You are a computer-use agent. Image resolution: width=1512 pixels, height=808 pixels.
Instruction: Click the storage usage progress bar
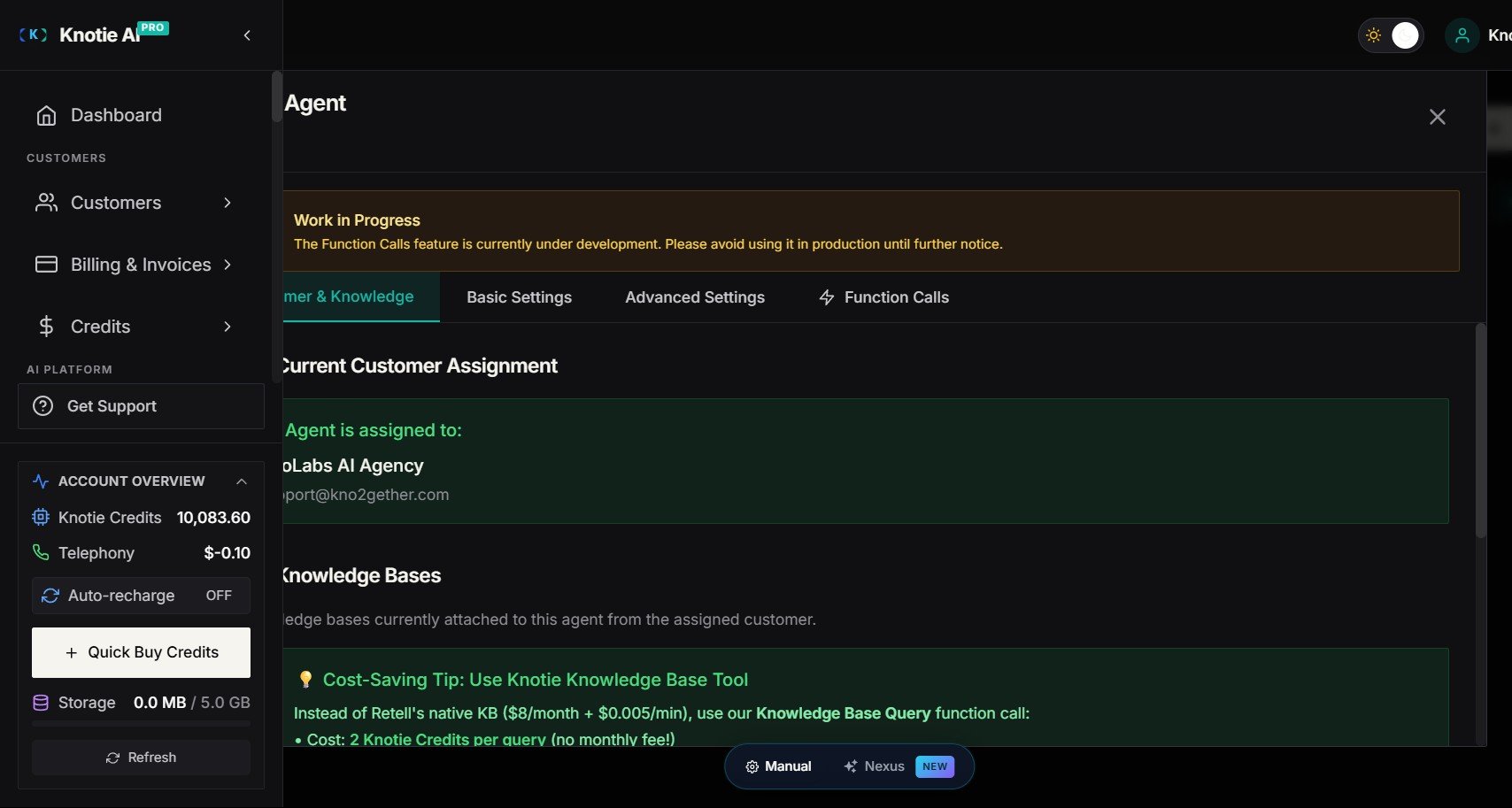tap(141, 724)
